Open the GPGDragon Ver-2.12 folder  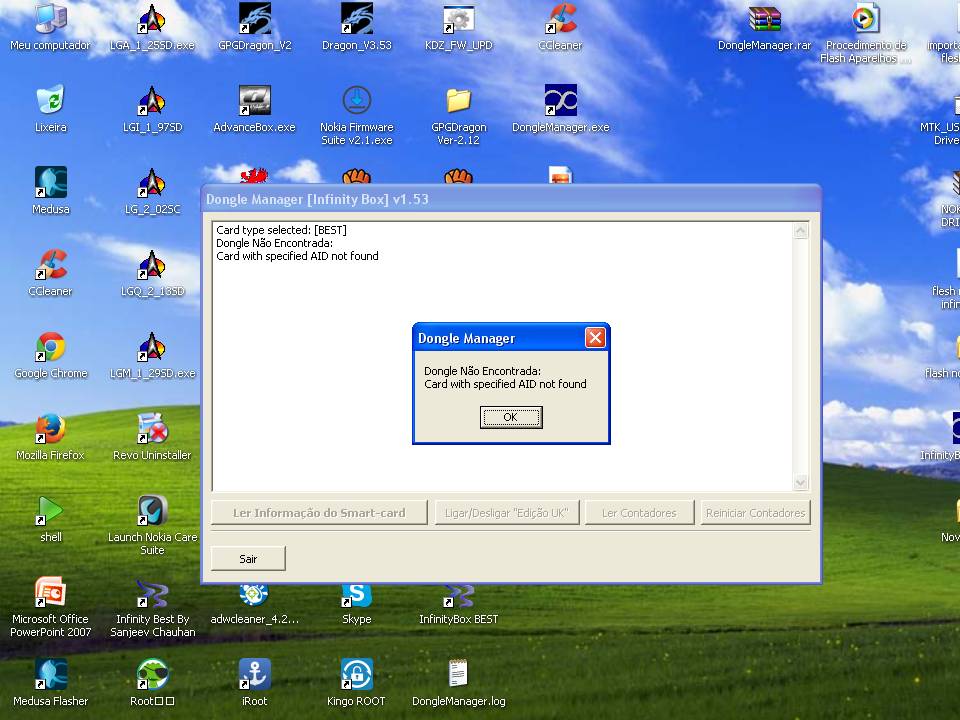(458, 102)
